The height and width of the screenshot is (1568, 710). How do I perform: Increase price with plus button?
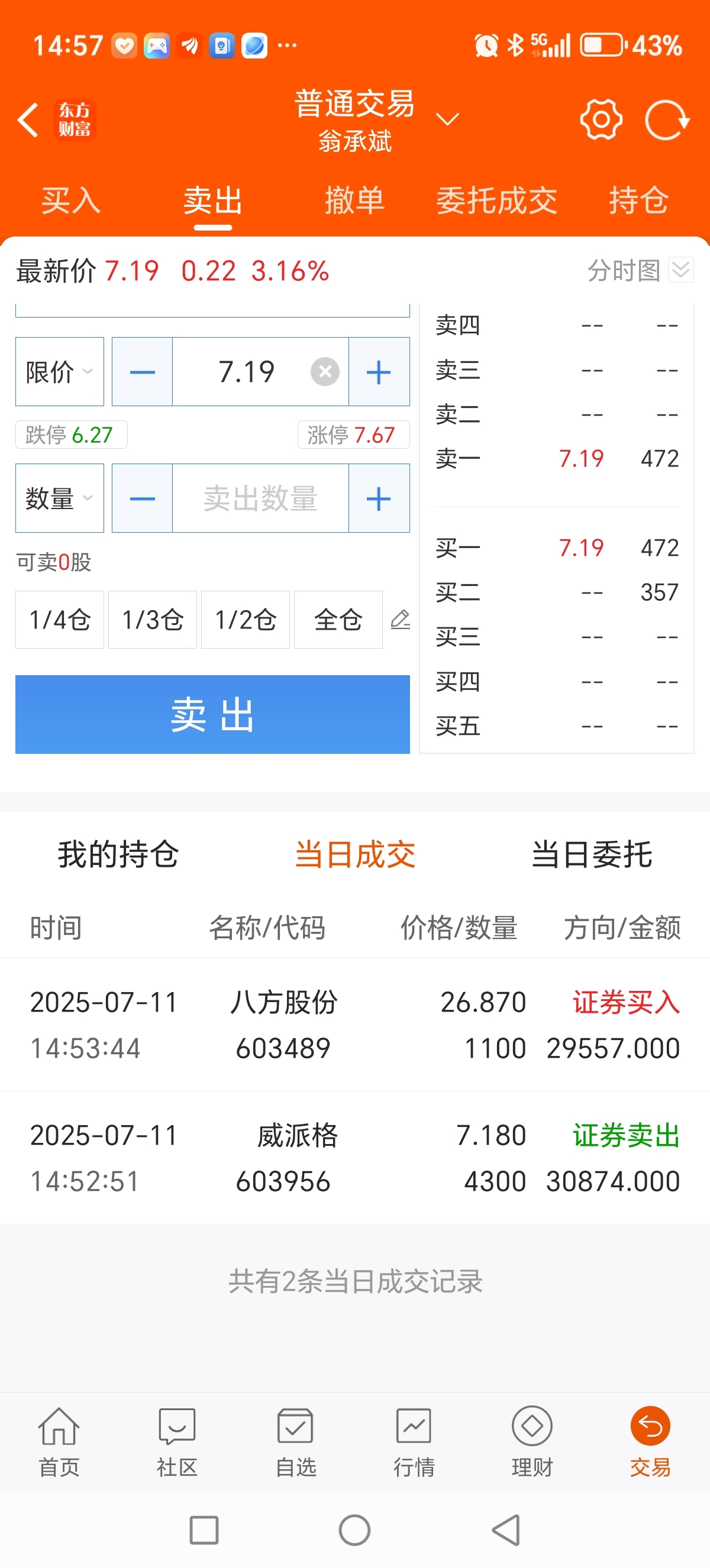pyautogui.click(x=379, y=371)
